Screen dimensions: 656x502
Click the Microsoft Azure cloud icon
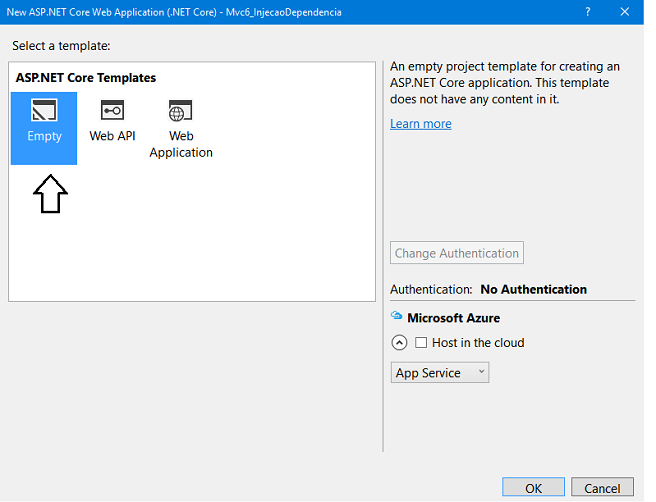click(x=396, y=315)
